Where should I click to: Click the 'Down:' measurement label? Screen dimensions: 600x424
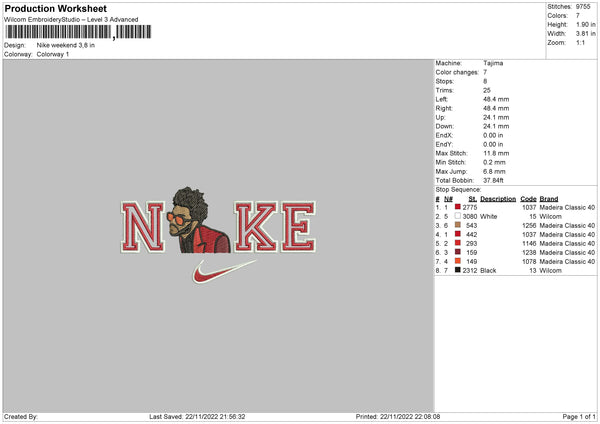point(444,126)
